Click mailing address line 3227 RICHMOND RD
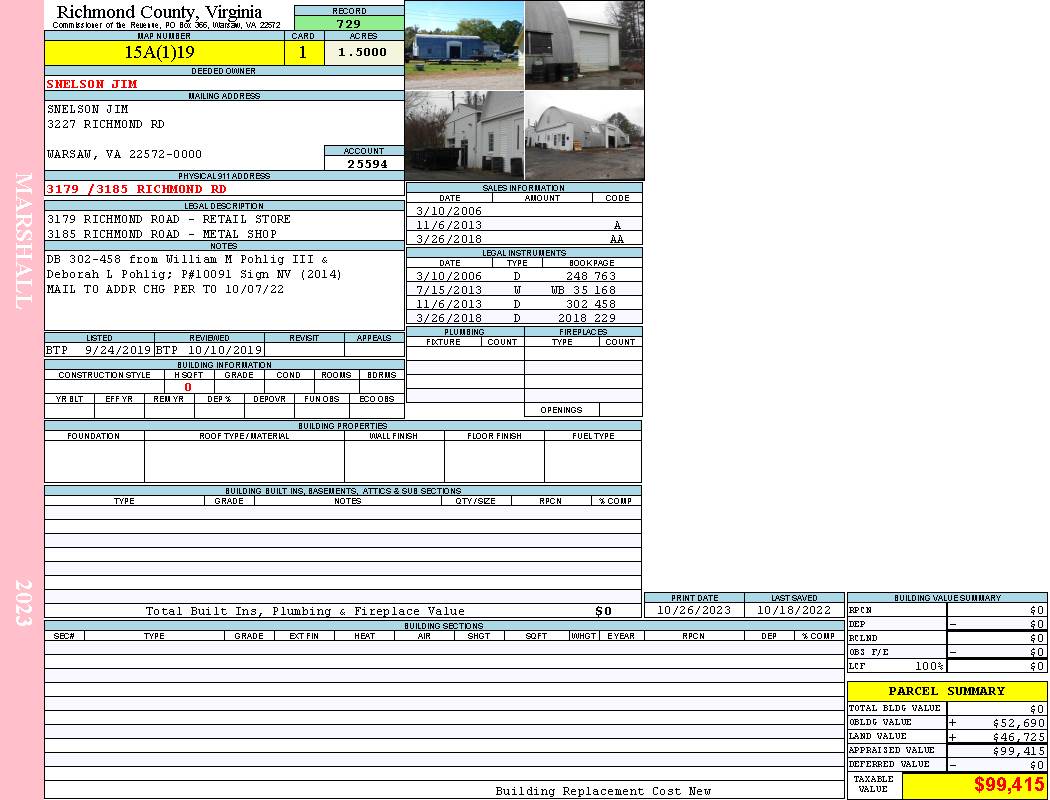The width and height of the screenshot is (1050, 800). click(105, 125)
